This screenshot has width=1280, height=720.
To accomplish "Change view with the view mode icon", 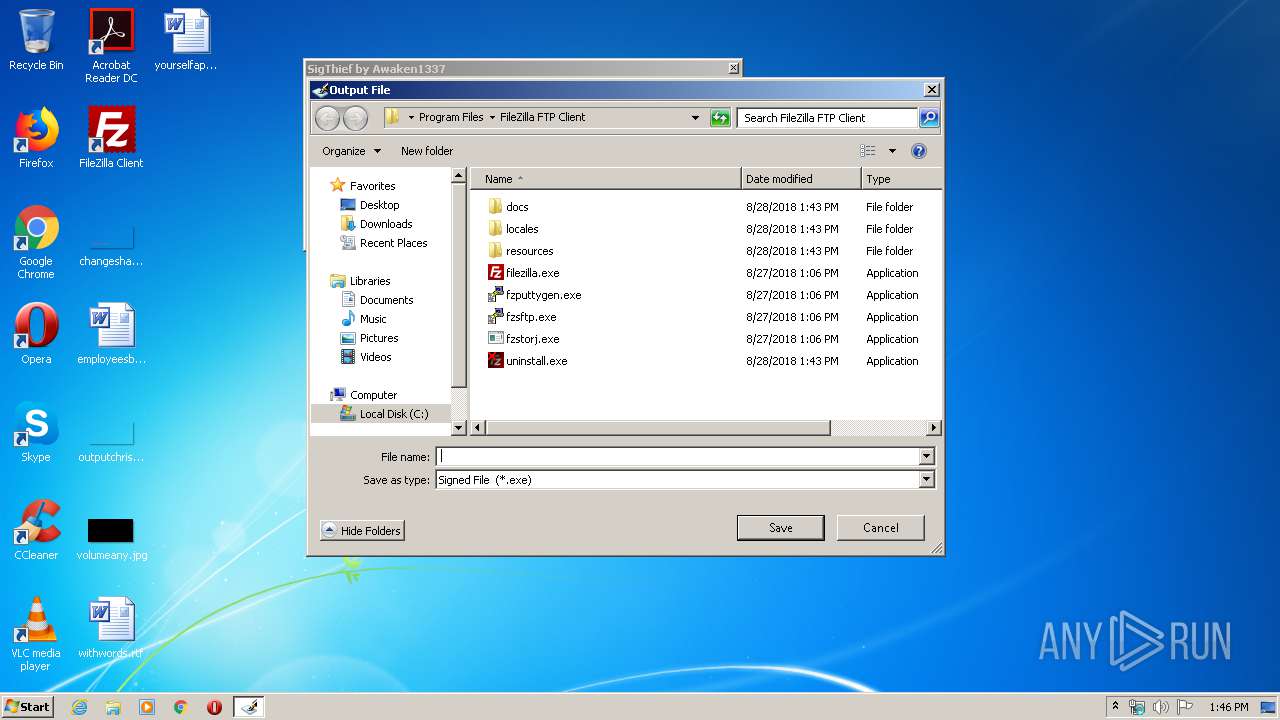I will pos(867,151).
